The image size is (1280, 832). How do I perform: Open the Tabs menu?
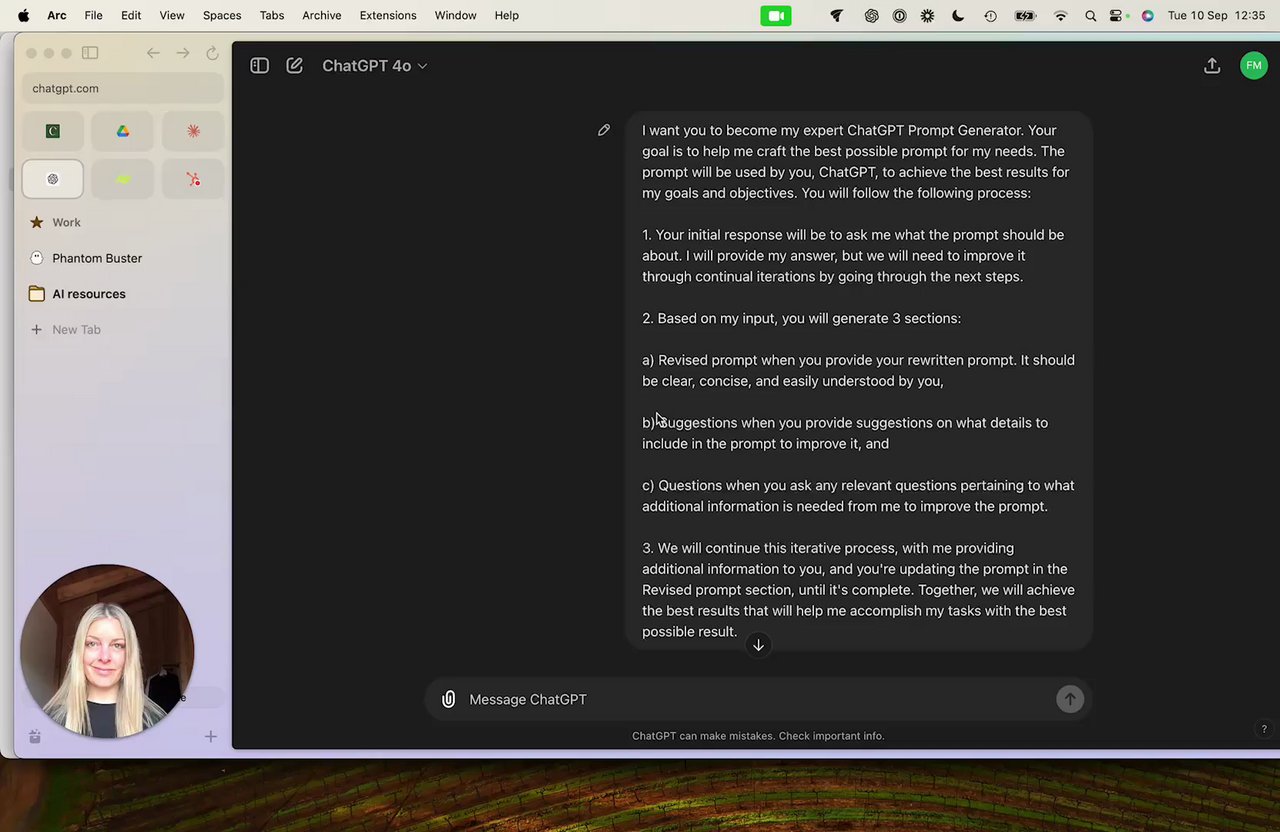coord(272,15)
